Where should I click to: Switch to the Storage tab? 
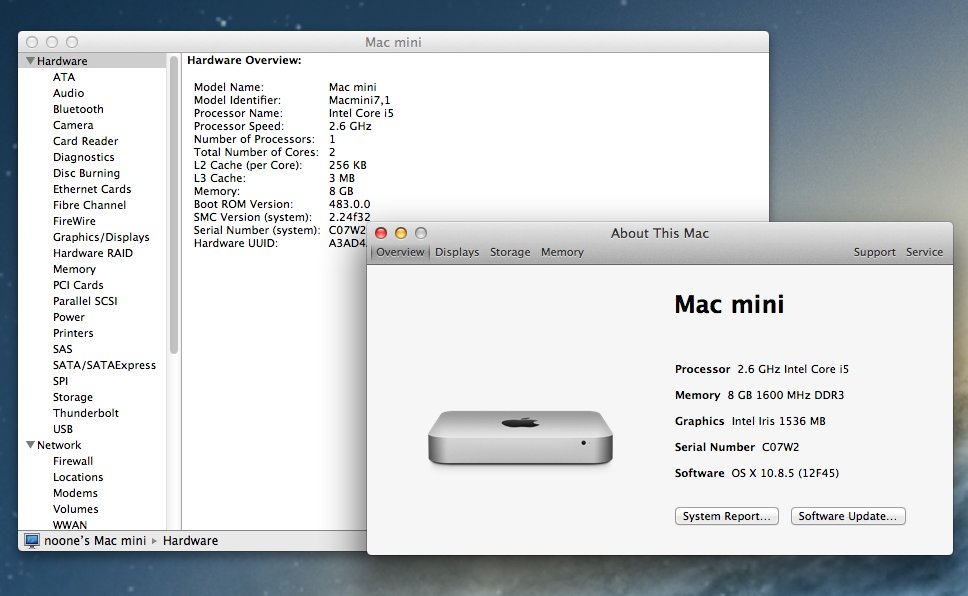(510, 252)
